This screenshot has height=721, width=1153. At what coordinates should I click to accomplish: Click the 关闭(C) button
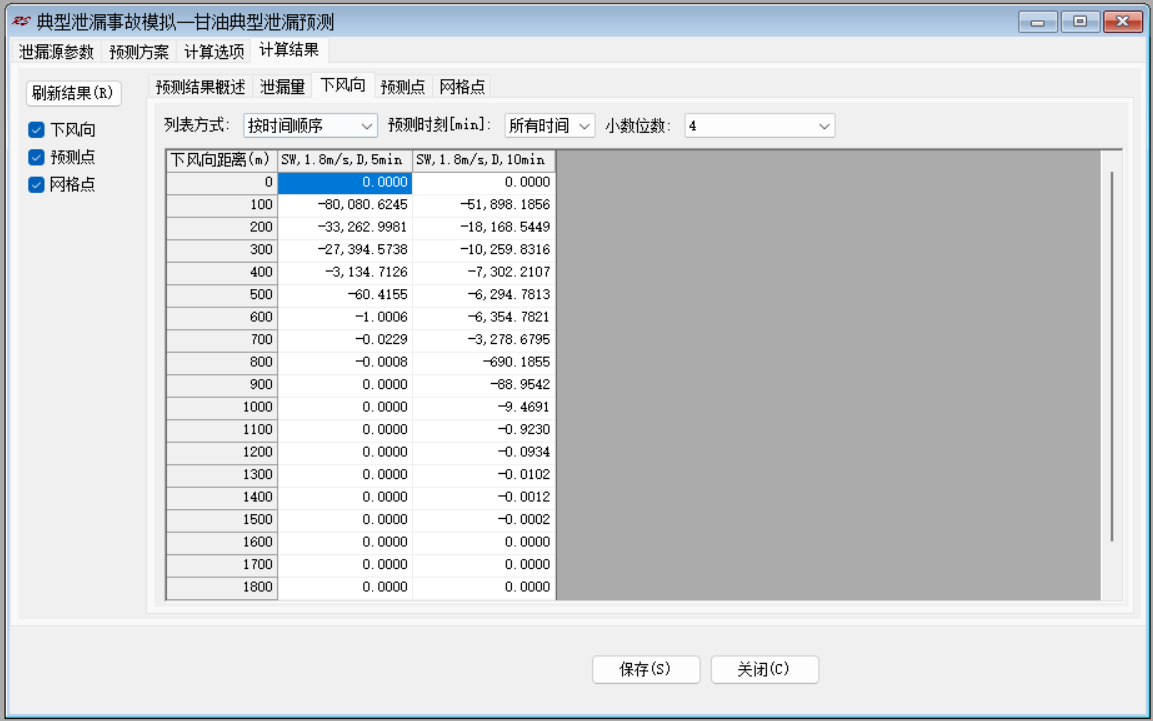[x=764, y=669]
